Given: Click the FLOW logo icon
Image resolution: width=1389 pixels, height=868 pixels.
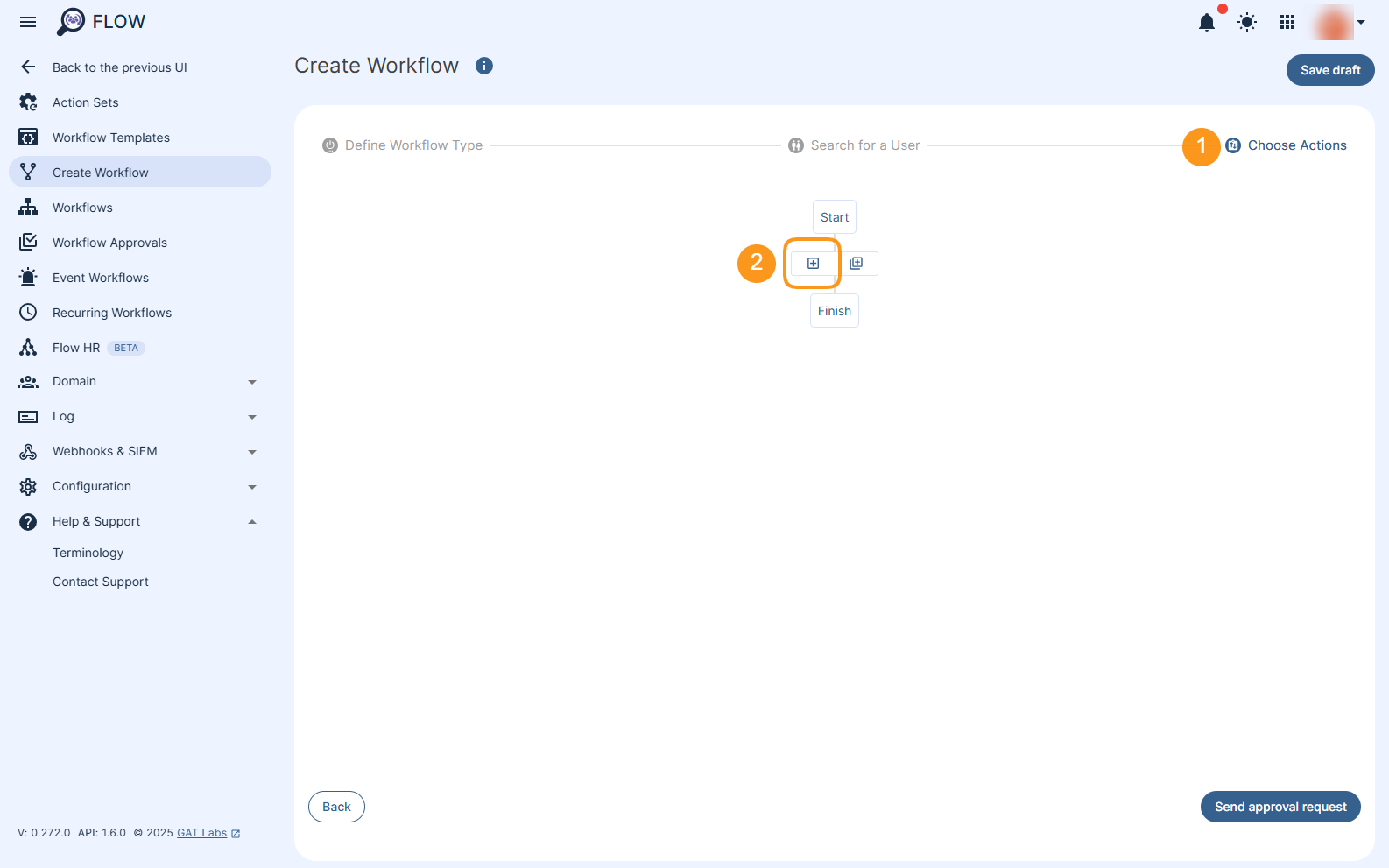Looking at the screenshot, I should [71, 22].
